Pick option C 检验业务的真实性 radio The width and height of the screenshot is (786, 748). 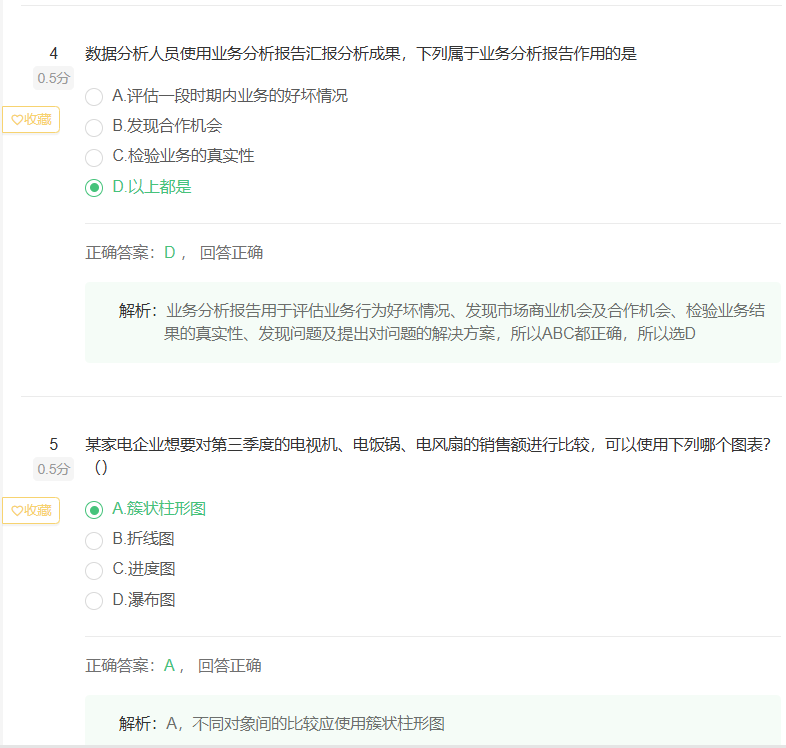coord(94,157)
